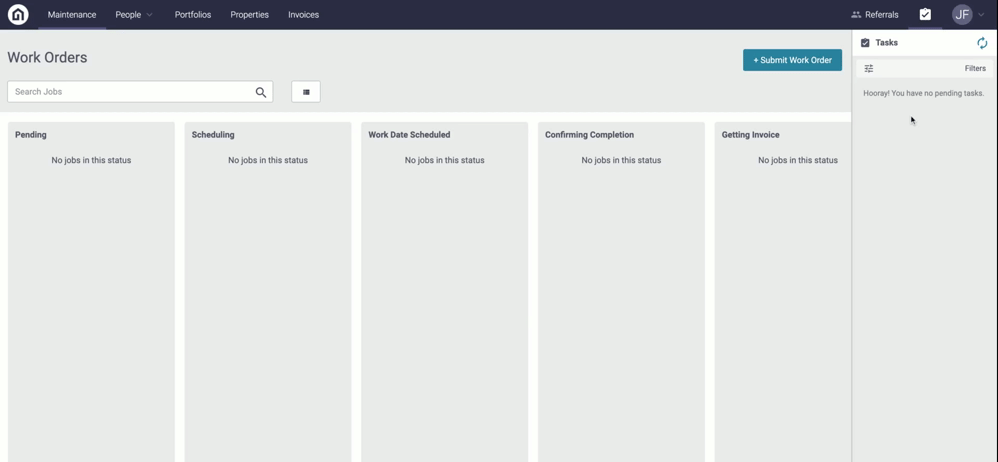
Task: Expand the People dropdown menu
Action: point(134,15)
